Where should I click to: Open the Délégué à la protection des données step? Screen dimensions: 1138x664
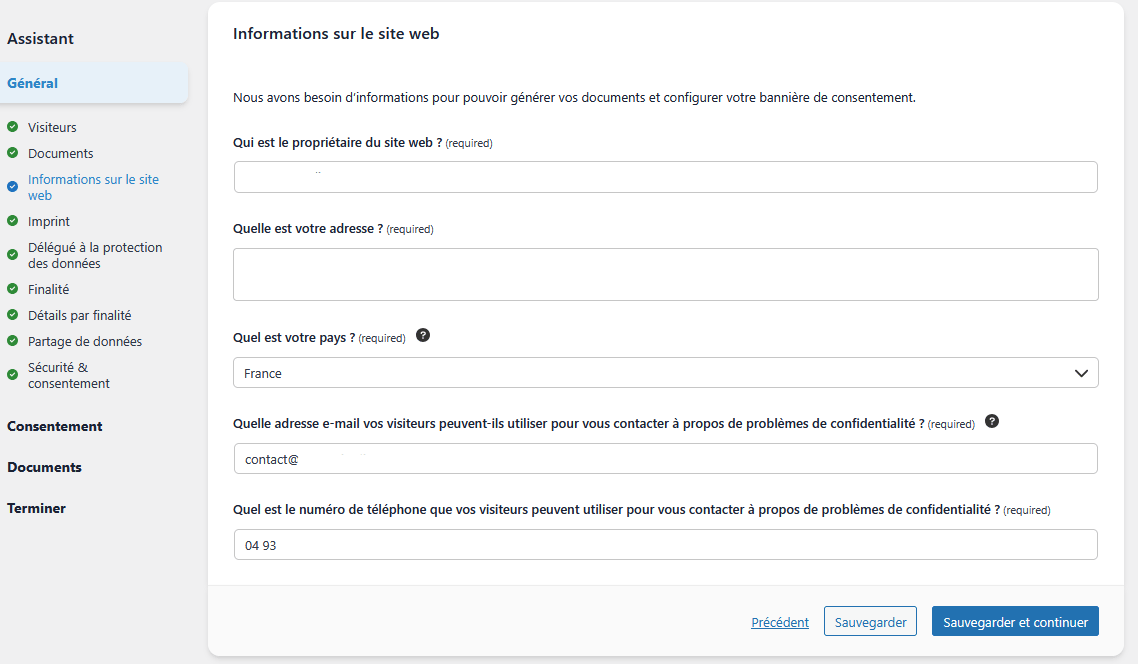click(x=95, y=255)
